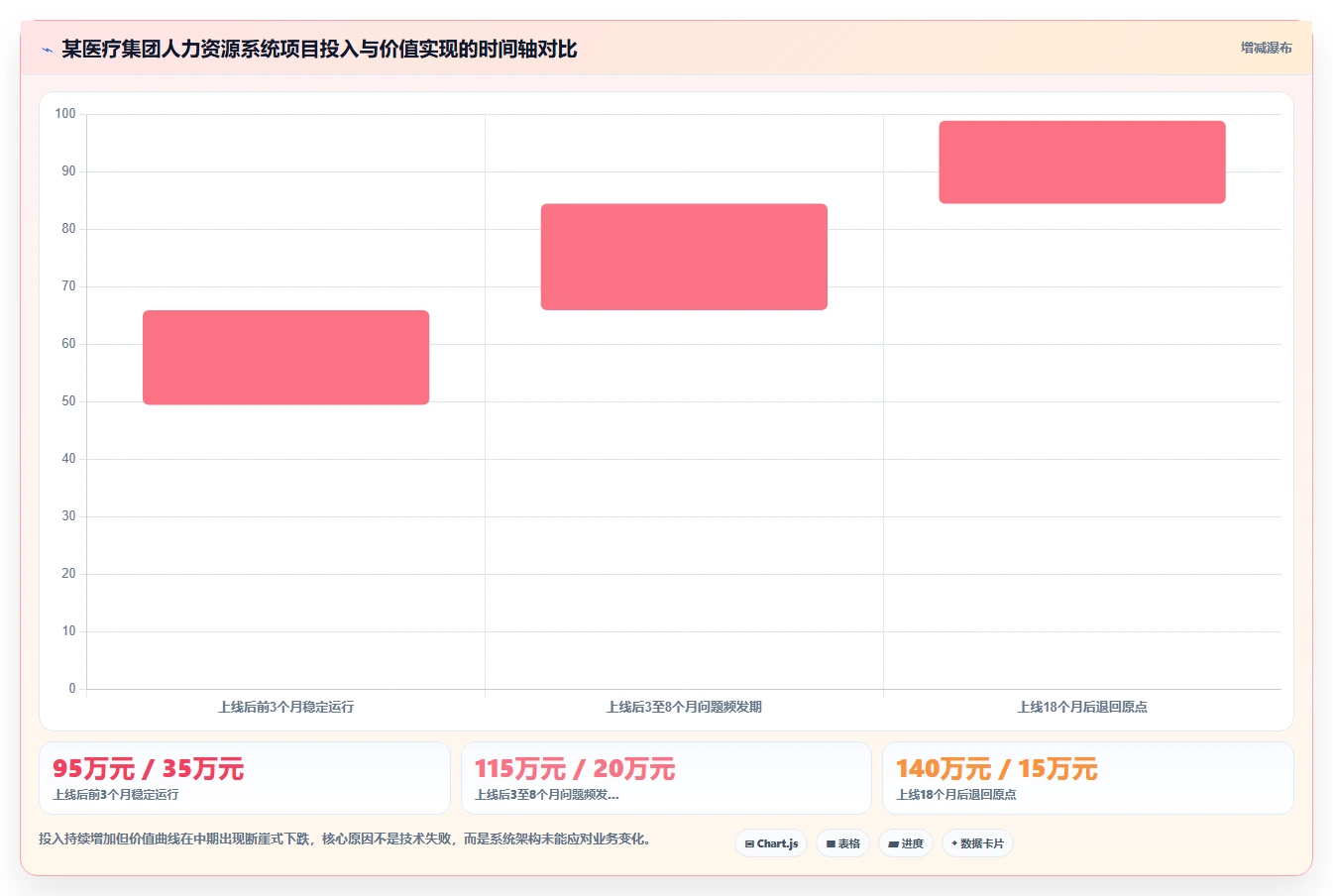
Task: Click the card caption 上线18个月后退回原点
Action: pyautogui.click(x=956, y=795)
